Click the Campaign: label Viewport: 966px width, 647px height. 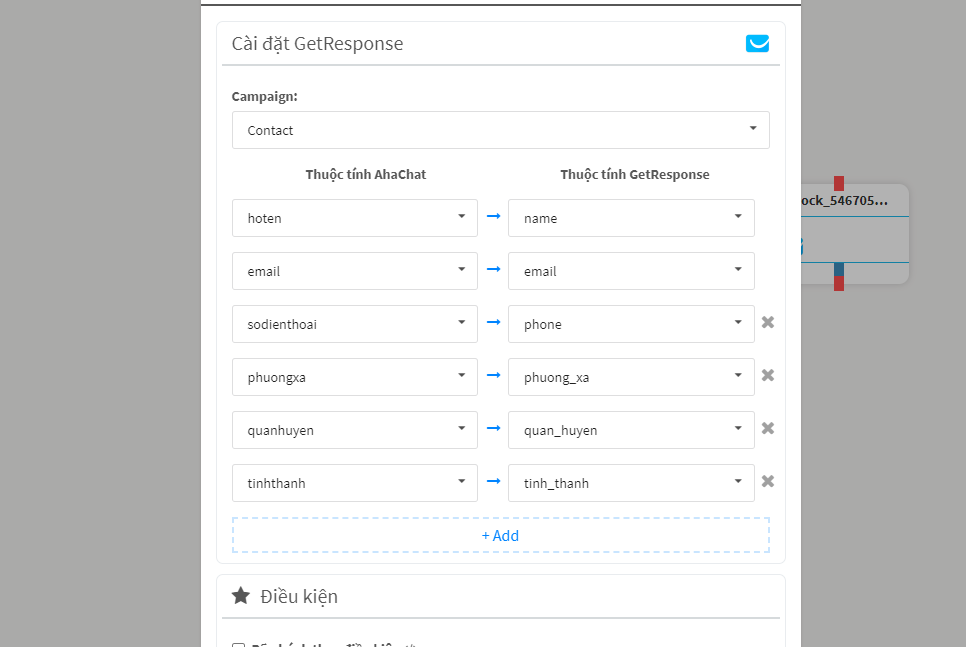pyautogui.click(x=264, y=97)
